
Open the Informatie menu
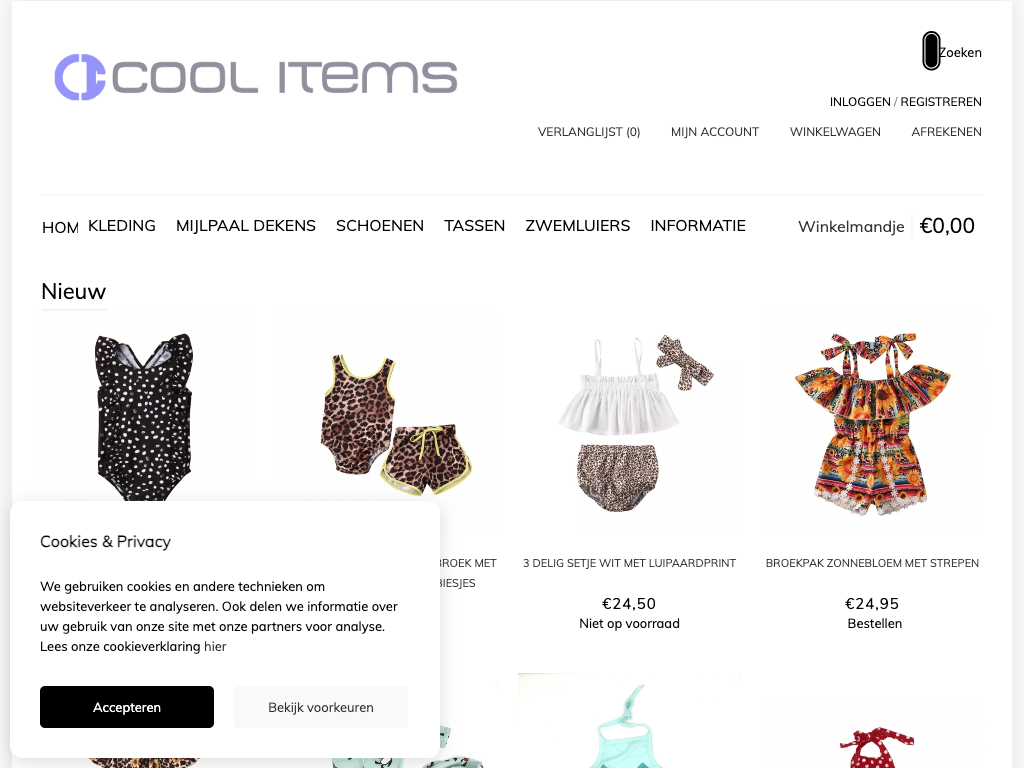click(x=697, y=226)
